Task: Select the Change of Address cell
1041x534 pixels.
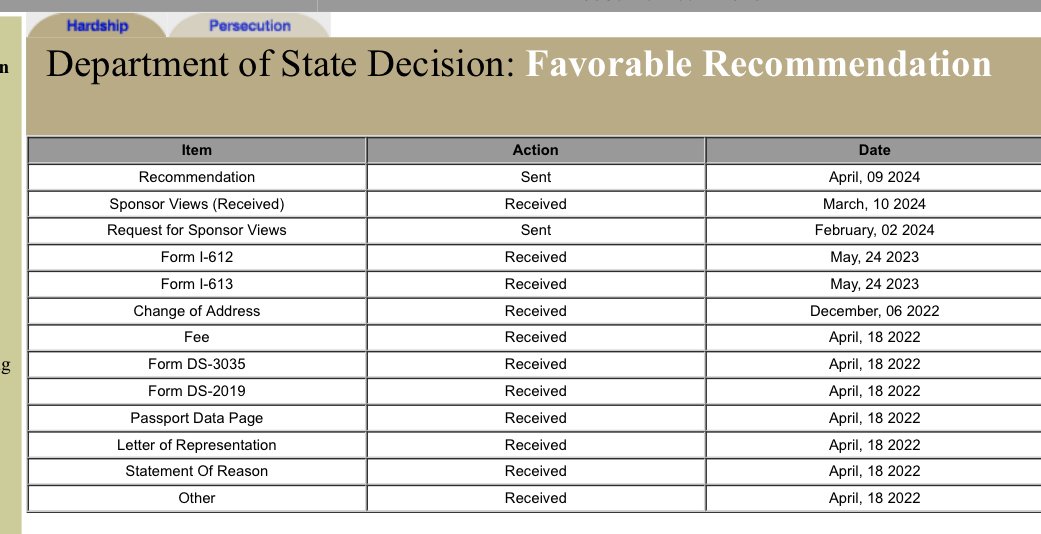Action: [197, 311]
